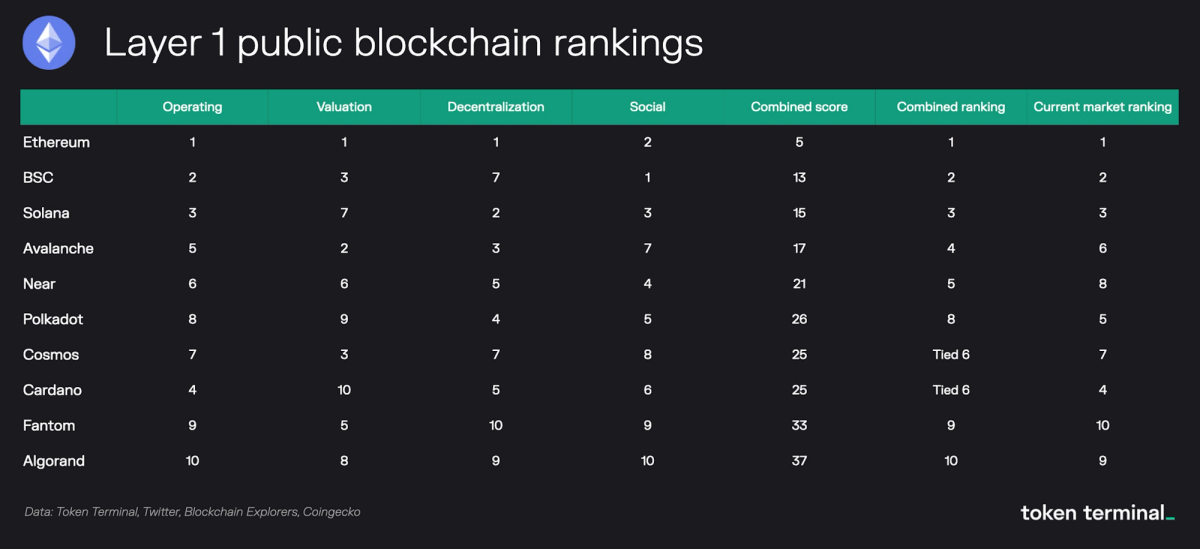Click Cosmos's 'Tied 6' combined ranking

coord(951,355)
